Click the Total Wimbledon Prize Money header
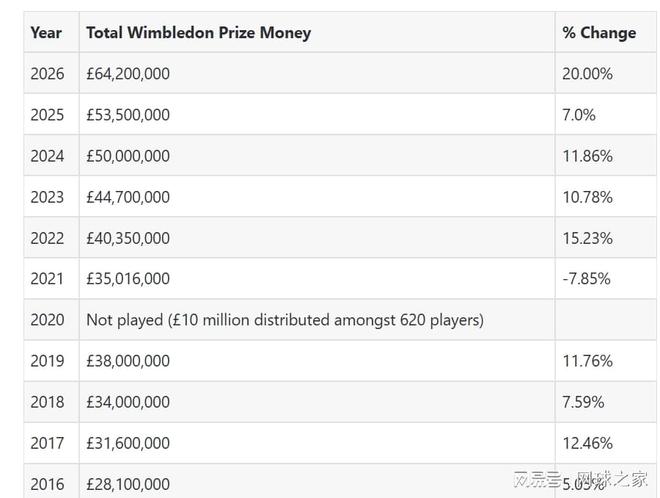The width and height of the screenshot is (660, 498). point(199,33)
